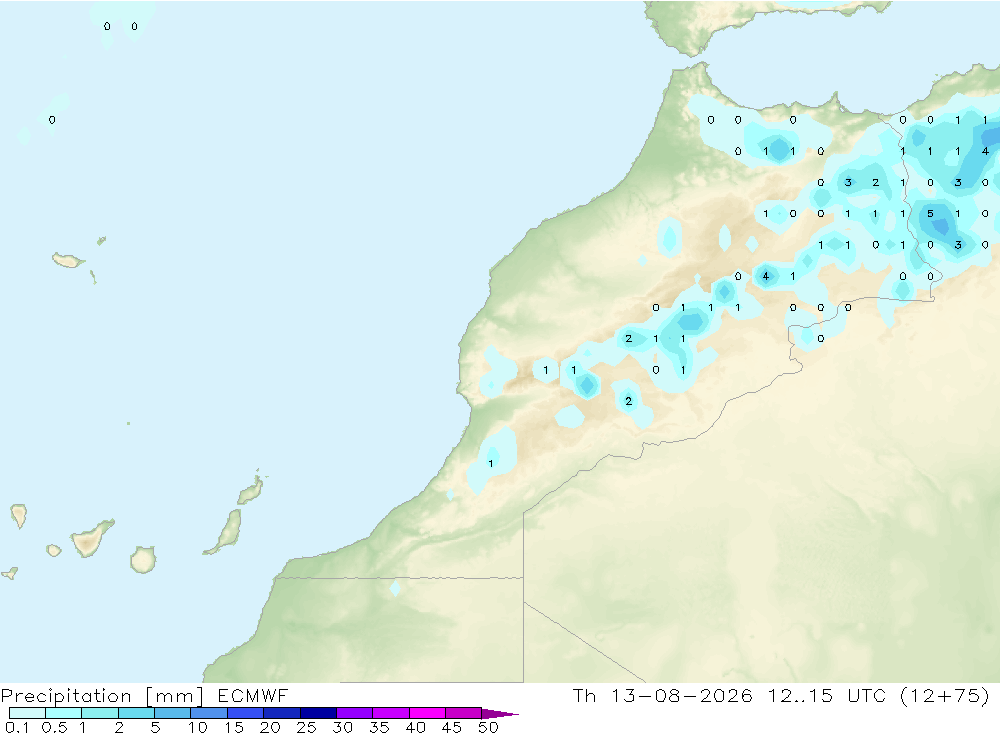Click the 45–50 mm legend color swatch
Screen dimensions: 1000x733
pos(463,713)
